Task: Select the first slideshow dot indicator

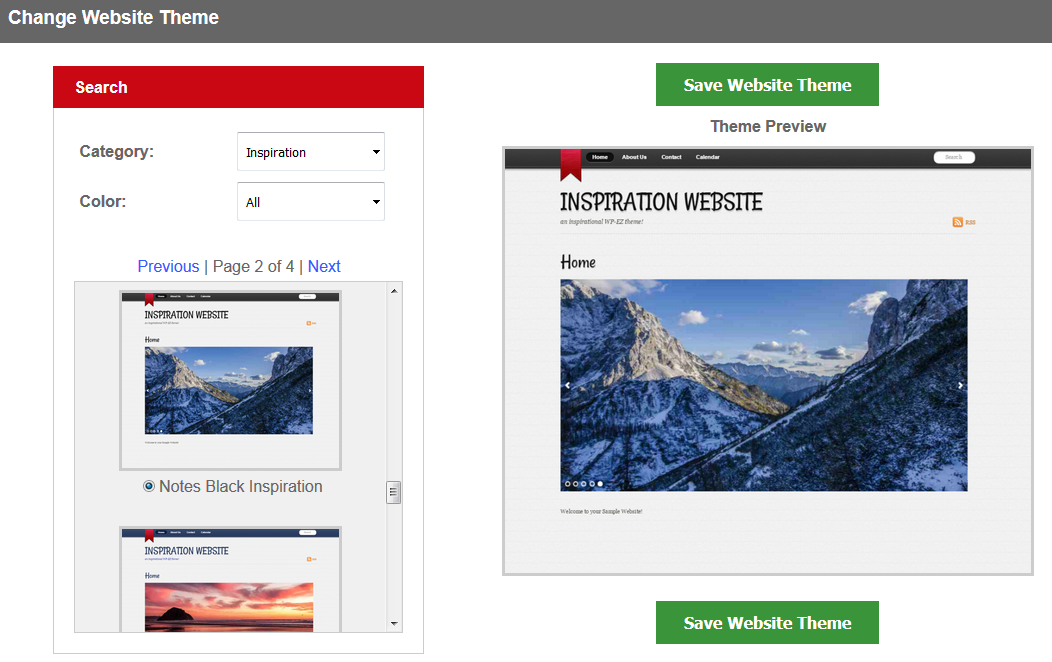Action: click(x=568, y=484)
